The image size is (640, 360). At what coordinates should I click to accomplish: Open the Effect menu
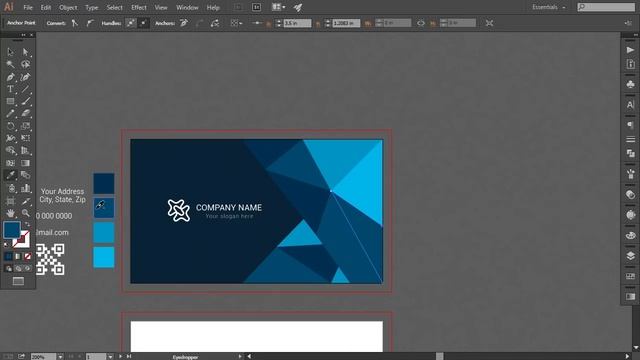click(x=139, y=7)
